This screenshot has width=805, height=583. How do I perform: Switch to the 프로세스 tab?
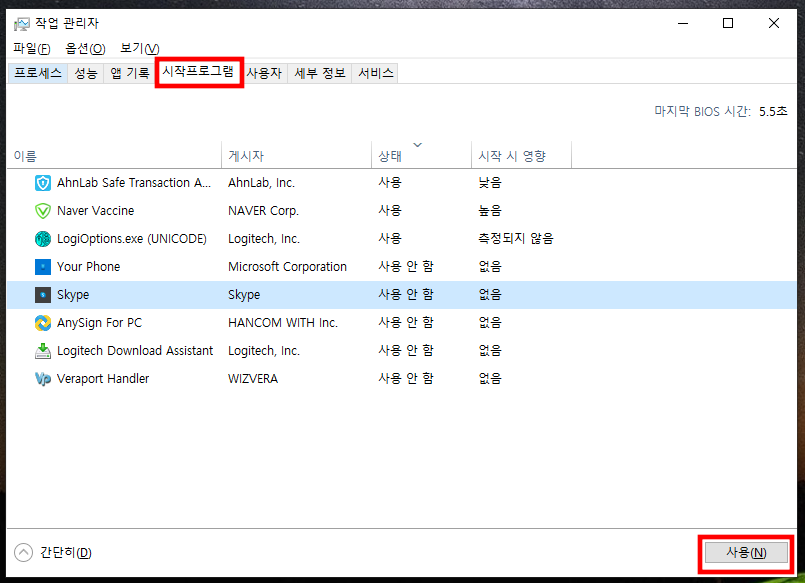pyautogui.click(x=38, y=73)
